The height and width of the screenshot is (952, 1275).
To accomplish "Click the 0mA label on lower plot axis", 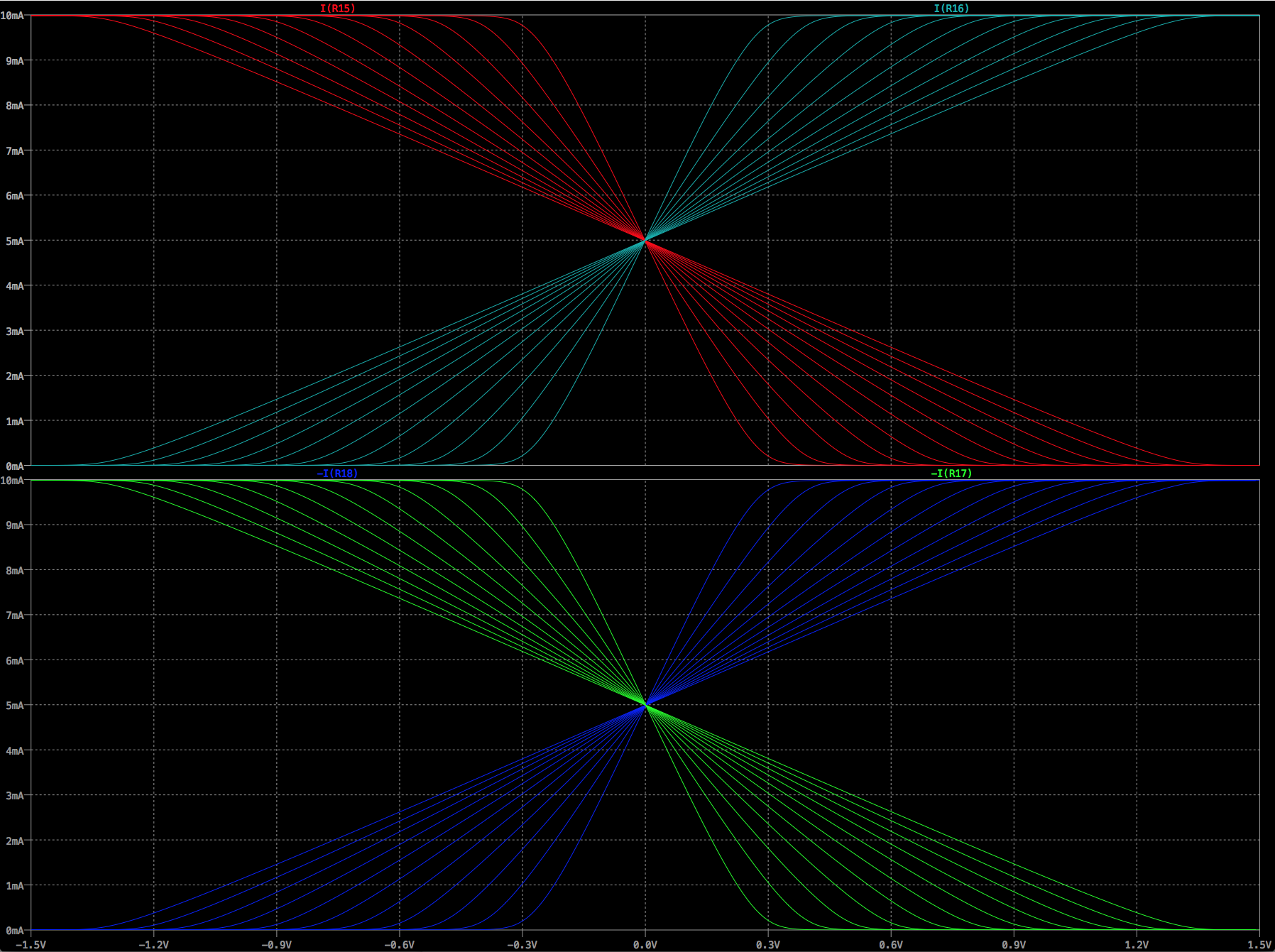I will 15,931.
